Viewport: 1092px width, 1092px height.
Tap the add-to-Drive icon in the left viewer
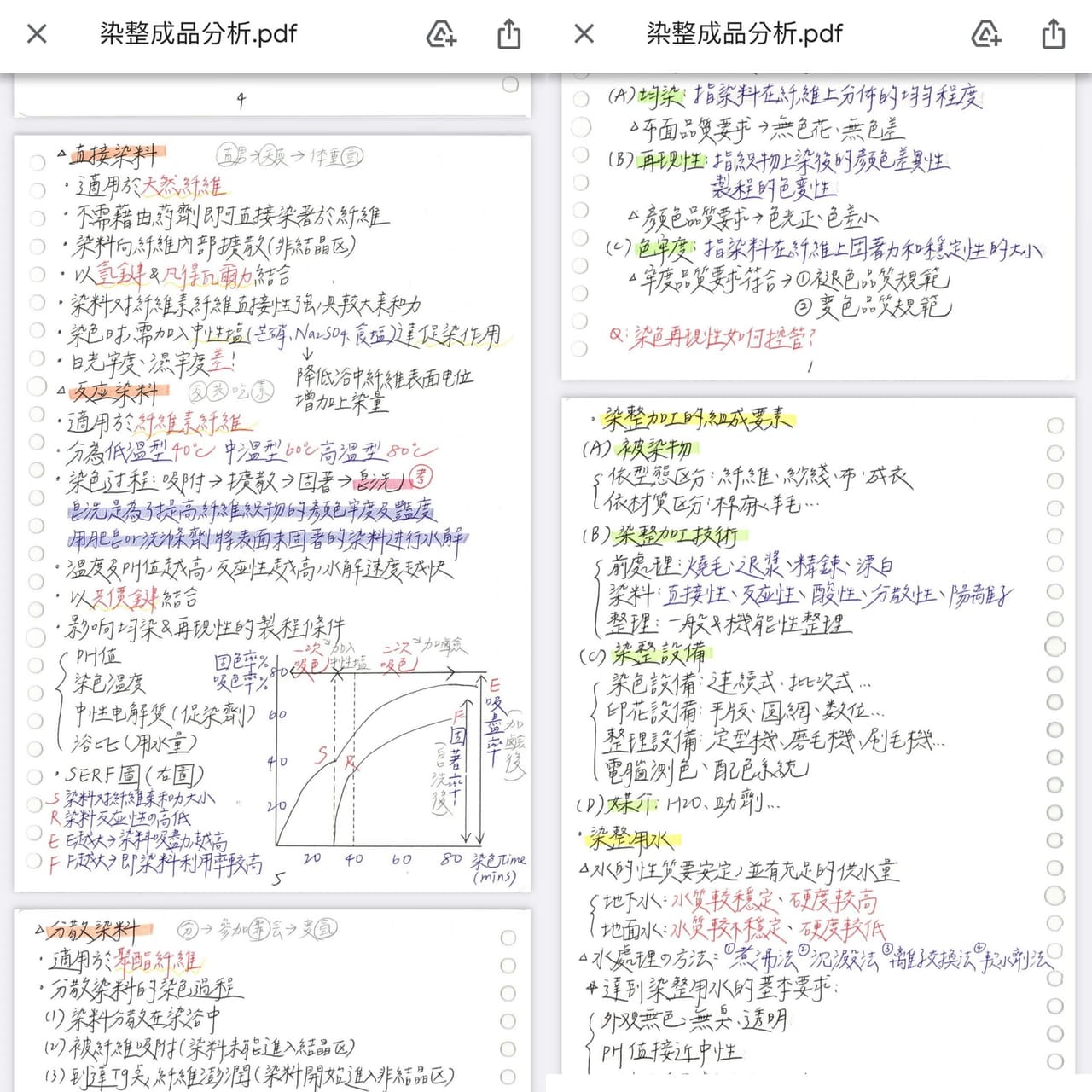441,34
